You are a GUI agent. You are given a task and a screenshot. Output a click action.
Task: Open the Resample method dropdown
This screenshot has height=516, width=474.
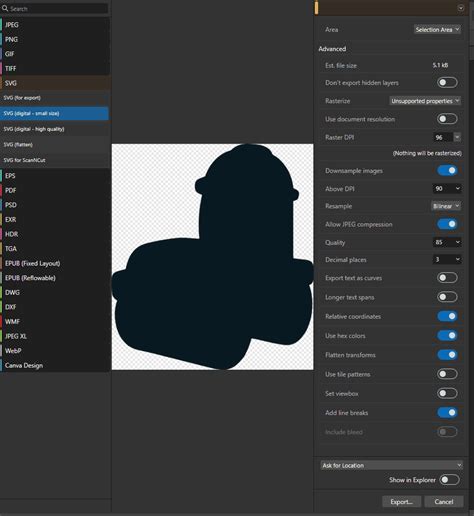click(446, 206)
